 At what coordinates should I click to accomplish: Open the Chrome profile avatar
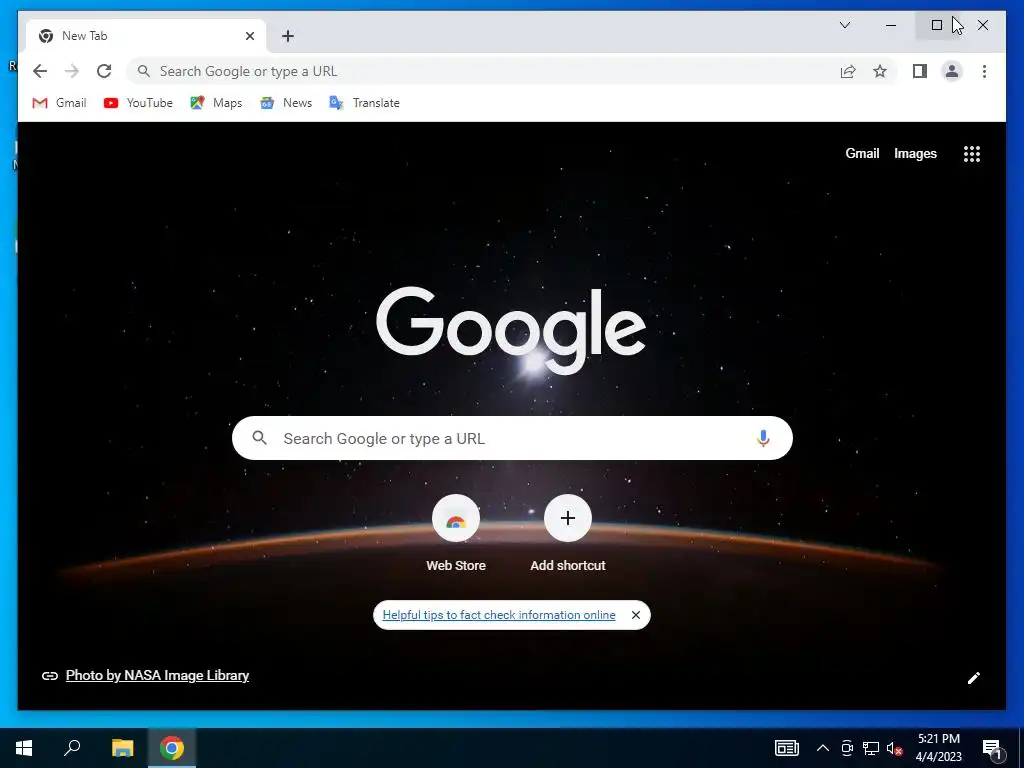(952, 71)
